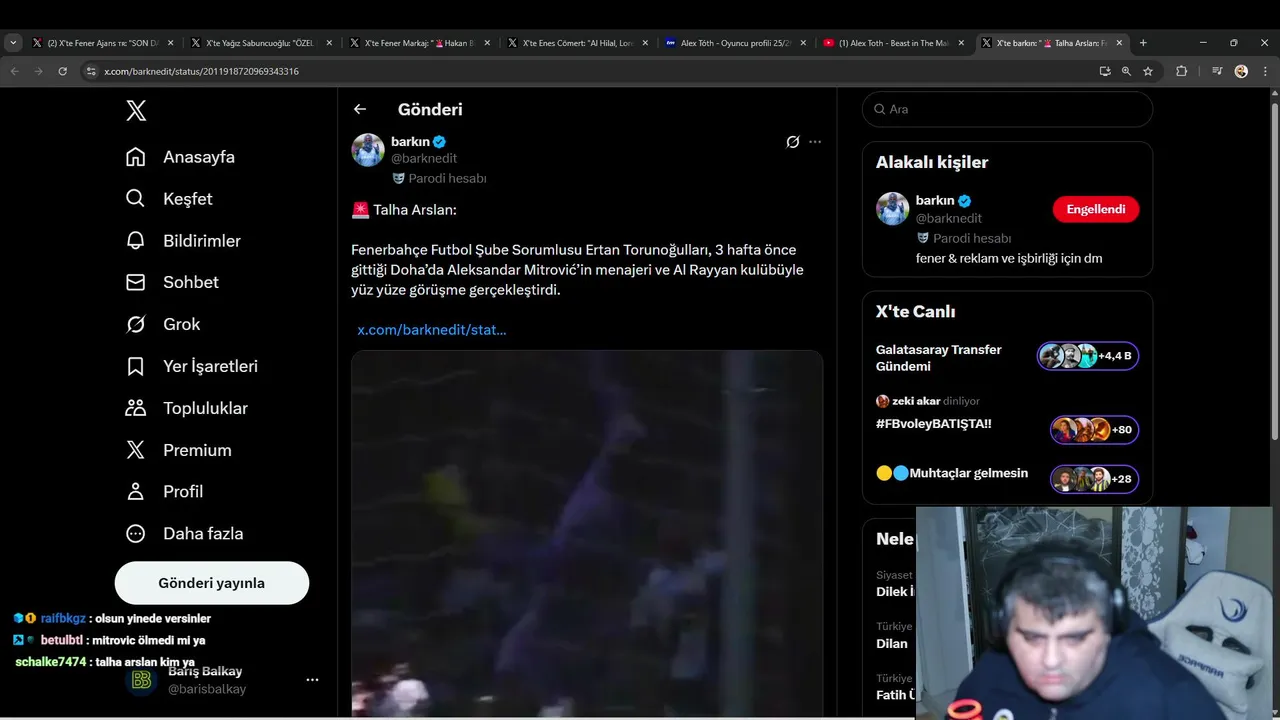This screenshot has width=1280, height=720.
Task: Click the Grok icon on post
Action: click(793, 142)
